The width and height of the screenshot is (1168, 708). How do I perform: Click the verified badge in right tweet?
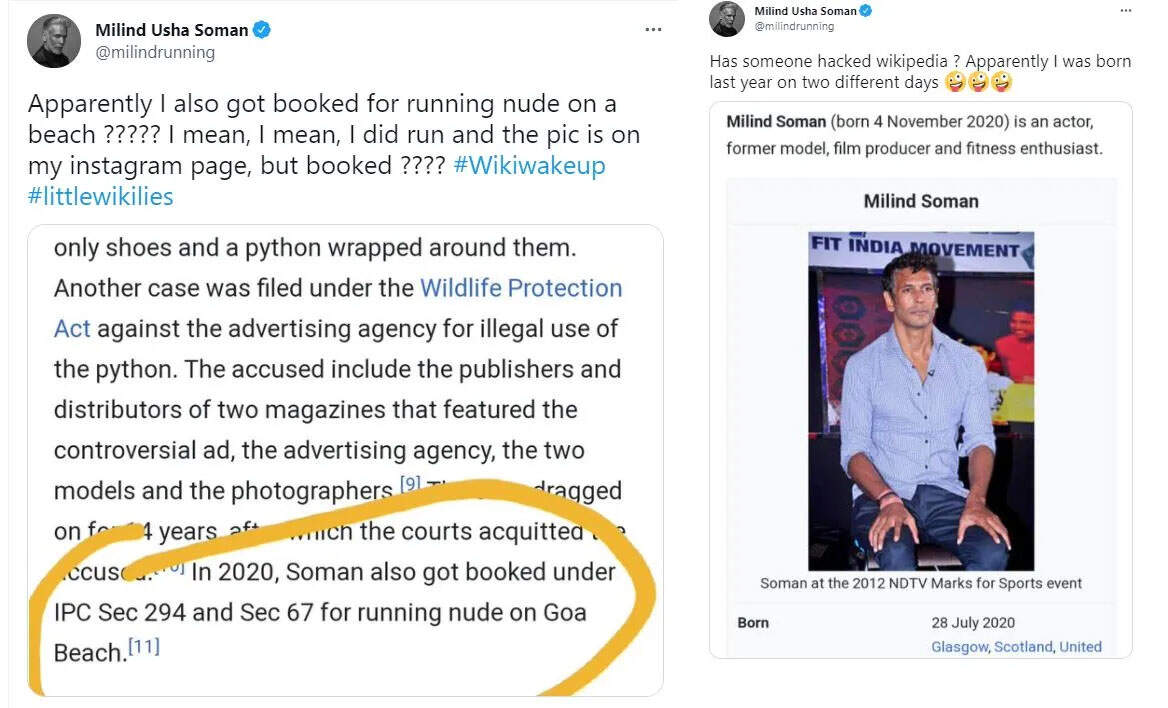click(866, 10)
